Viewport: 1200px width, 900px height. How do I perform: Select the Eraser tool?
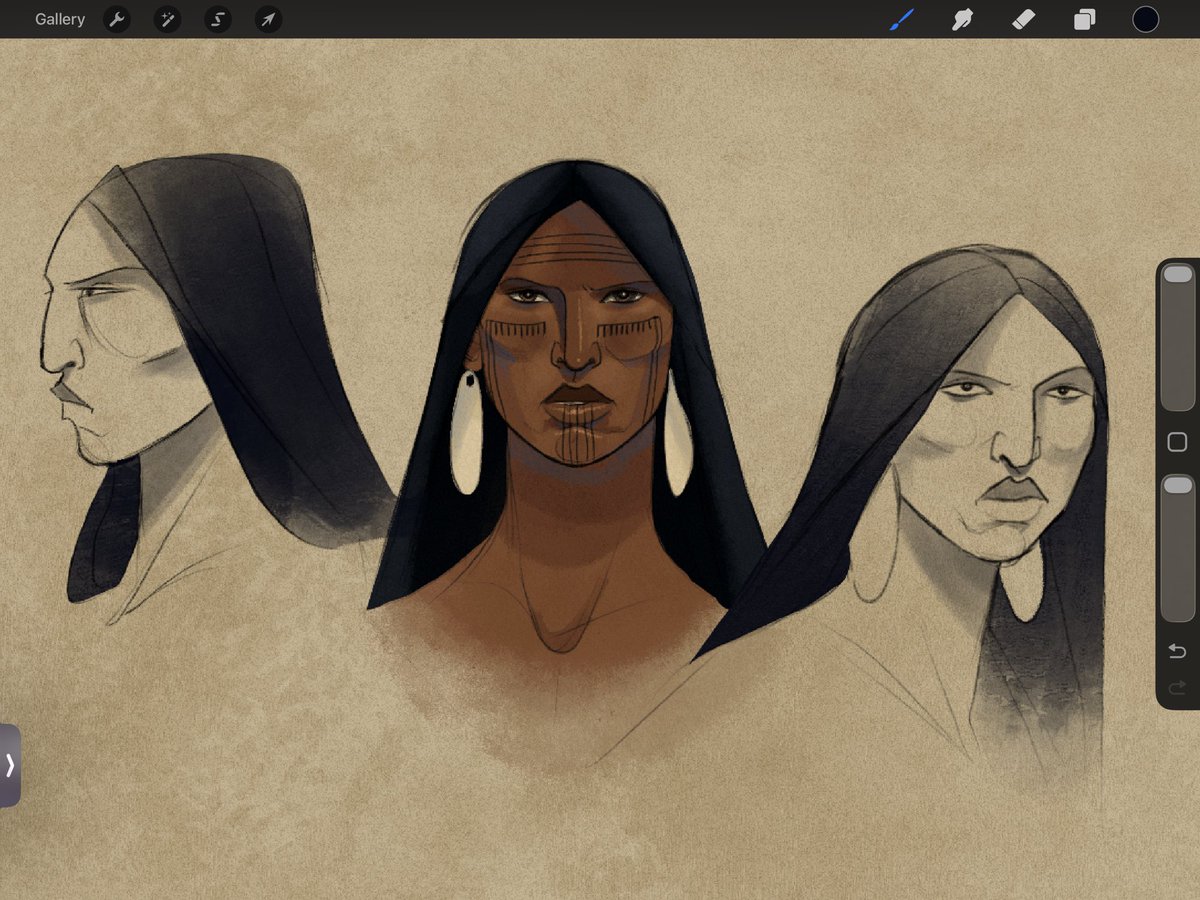(1023, 19)
